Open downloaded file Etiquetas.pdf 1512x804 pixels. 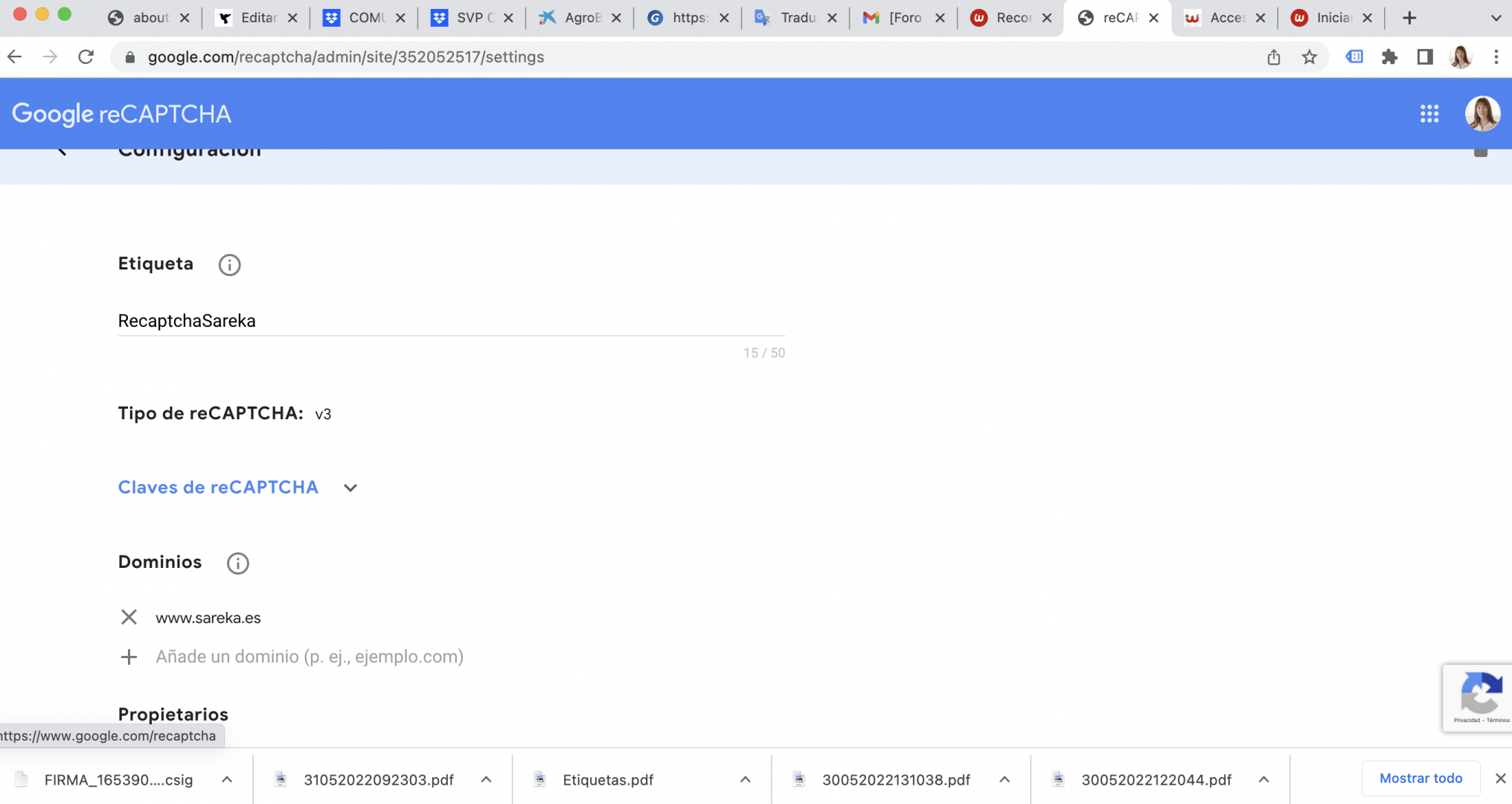pos(607,779)
